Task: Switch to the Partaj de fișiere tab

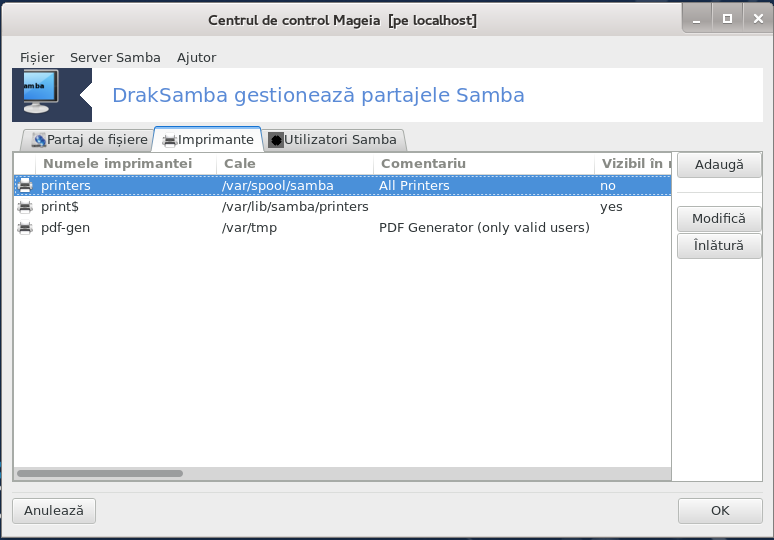Action: tap(88, 140)
